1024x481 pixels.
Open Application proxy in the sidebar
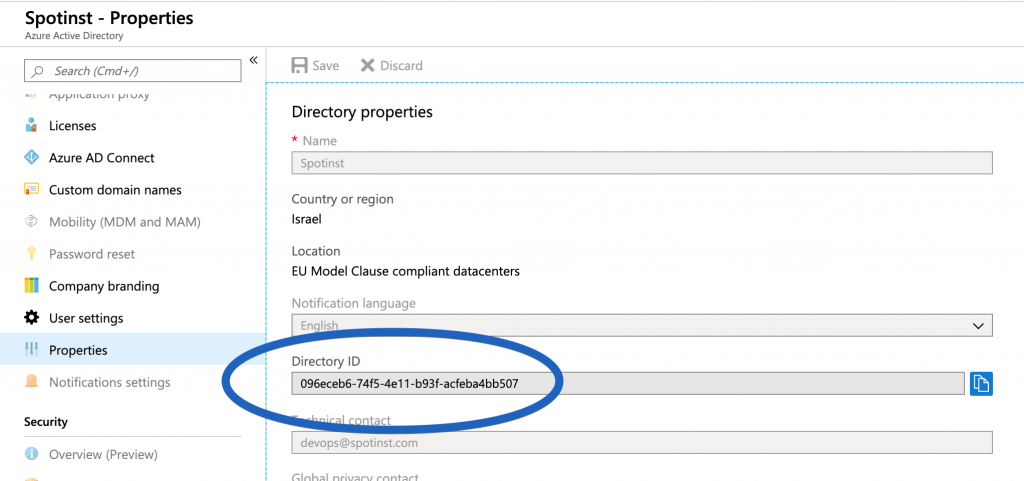99,95
